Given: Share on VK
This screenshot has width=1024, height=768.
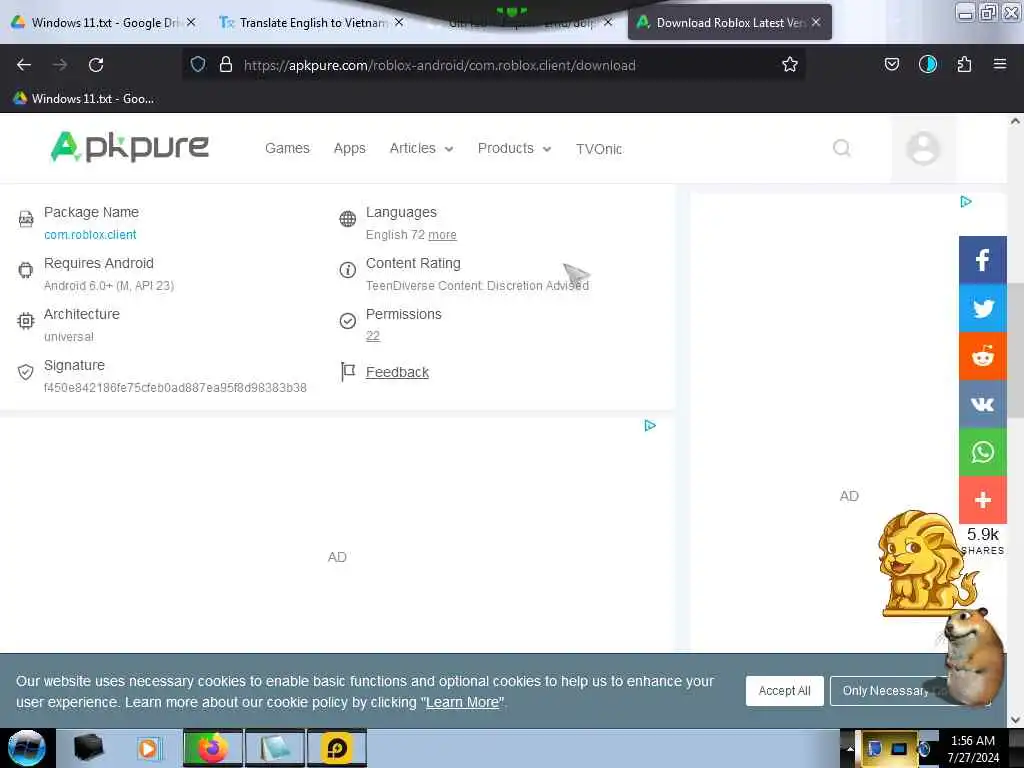Looking at the screenshot, I should (982, 404).
